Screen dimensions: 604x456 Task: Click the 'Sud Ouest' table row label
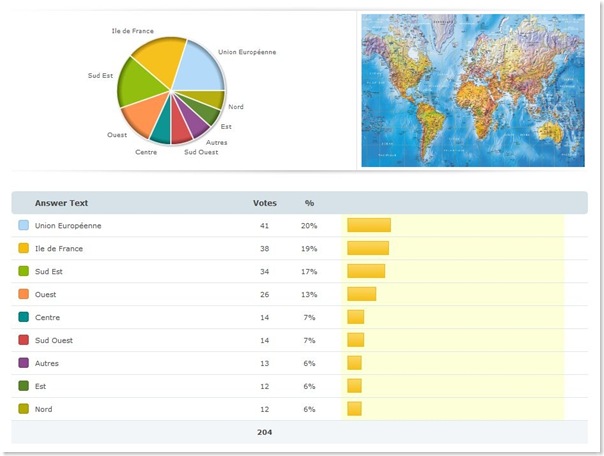pyautogui.click(x=54, y=340)
